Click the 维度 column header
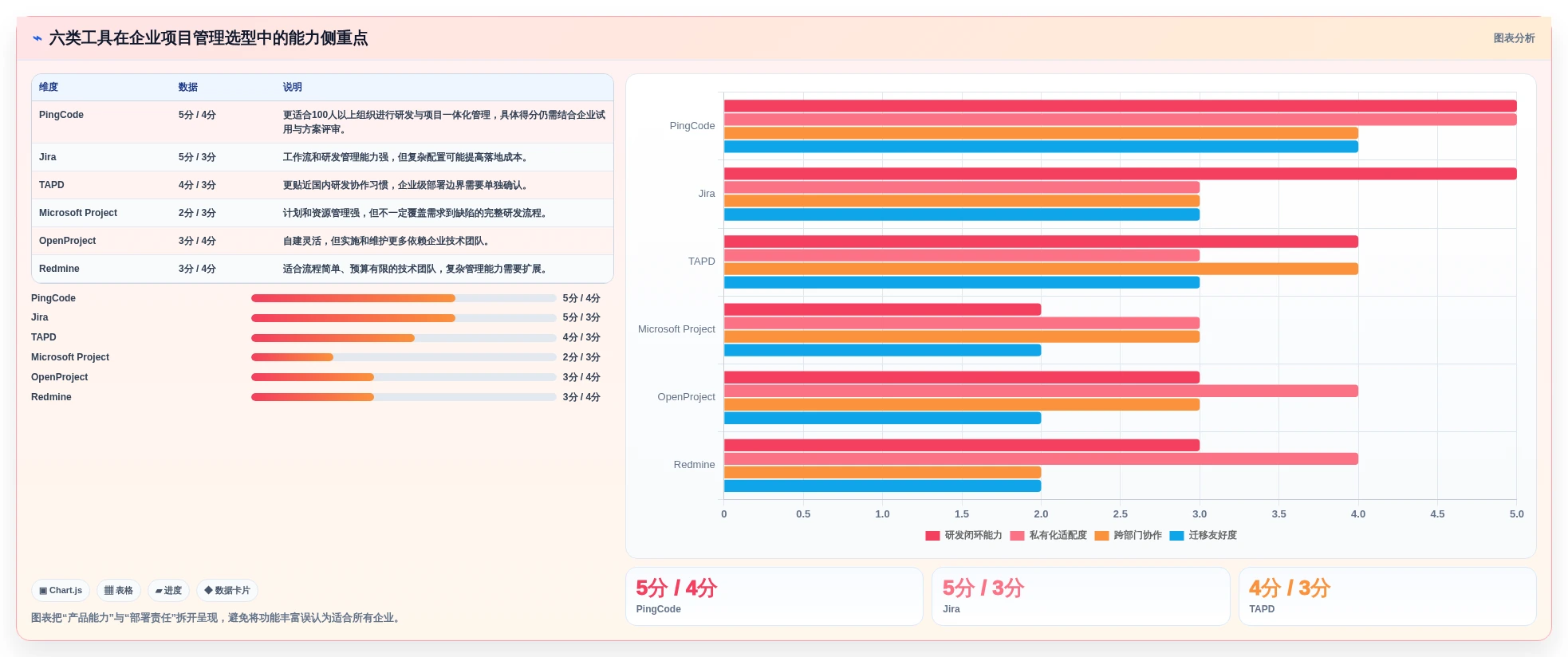The height and width of the screenshot is (657, 1568). [49, 87]
